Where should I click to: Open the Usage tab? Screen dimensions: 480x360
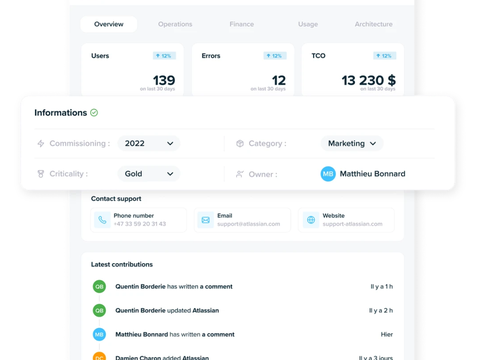(x=308, y=24)
